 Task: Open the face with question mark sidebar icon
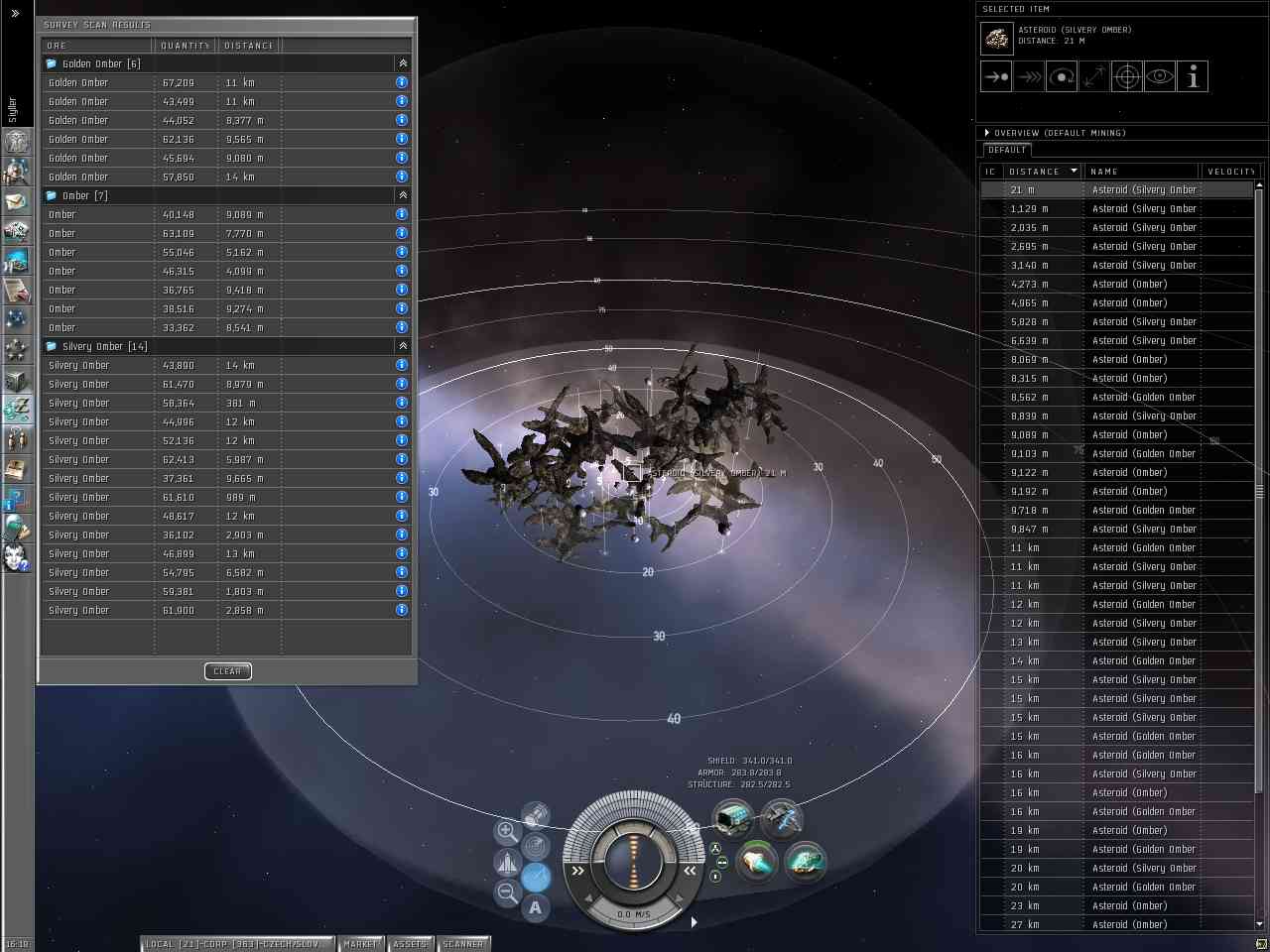click(17, 557)
